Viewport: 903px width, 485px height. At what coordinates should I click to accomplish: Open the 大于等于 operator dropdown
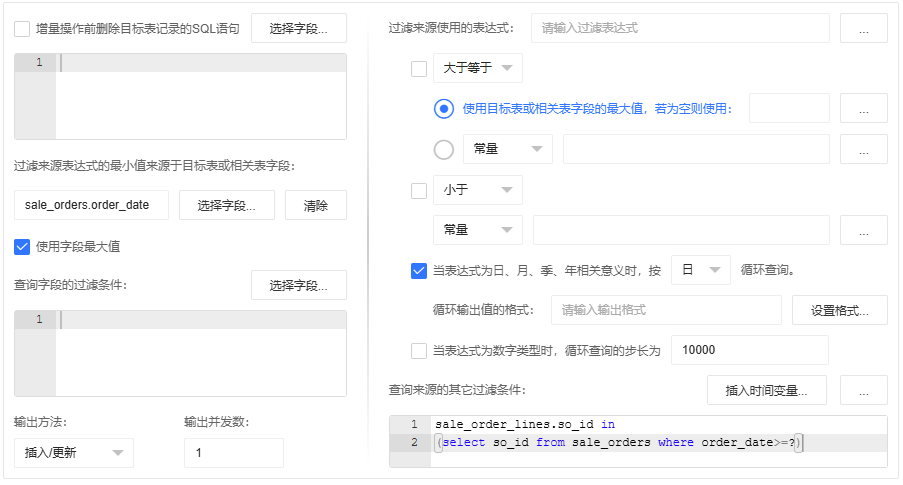coord(478,68)
